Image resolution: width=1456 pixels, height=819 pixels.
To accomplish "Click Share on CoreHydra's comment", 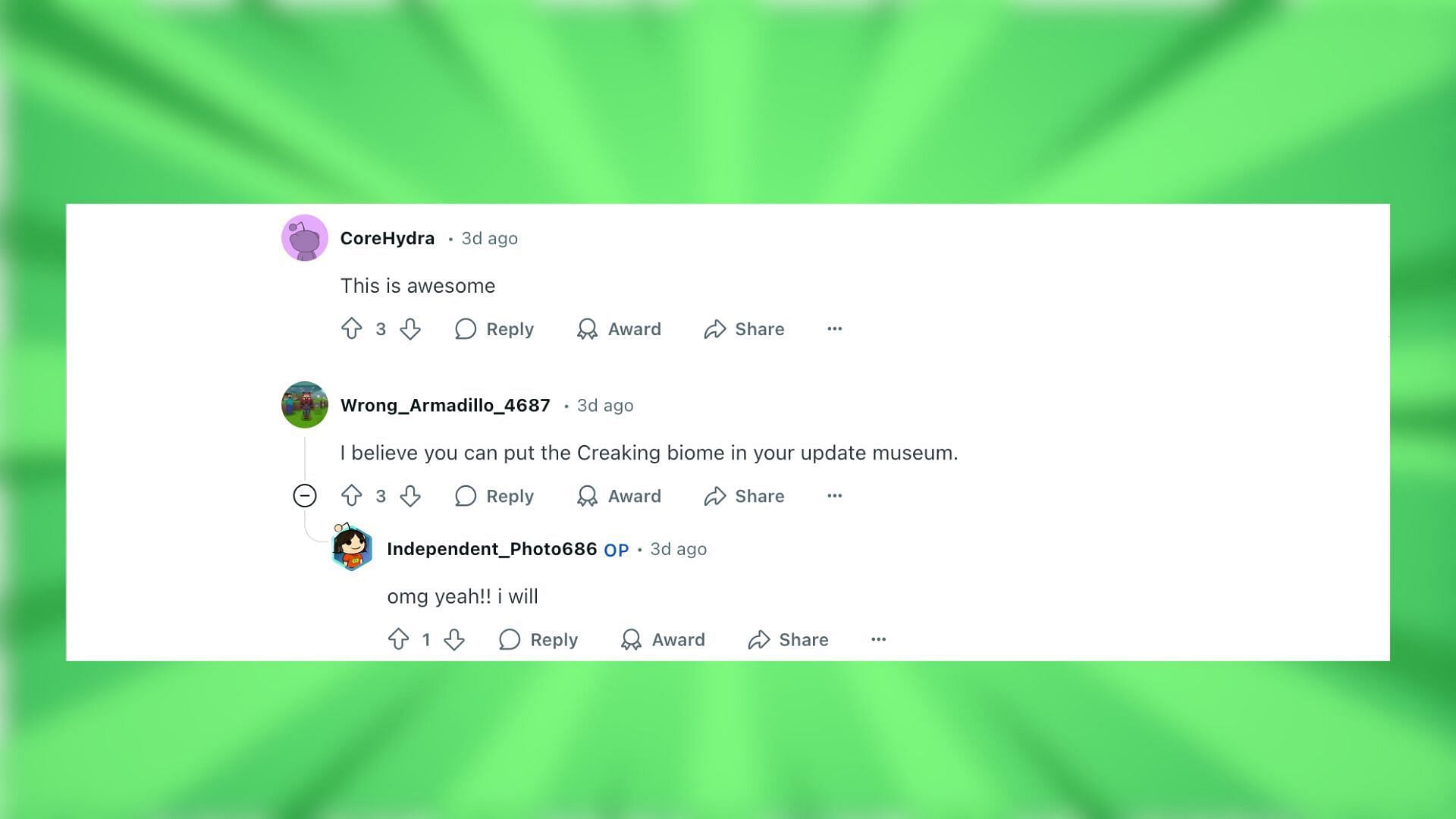I will pyautogui.click(x=744, y=329).
